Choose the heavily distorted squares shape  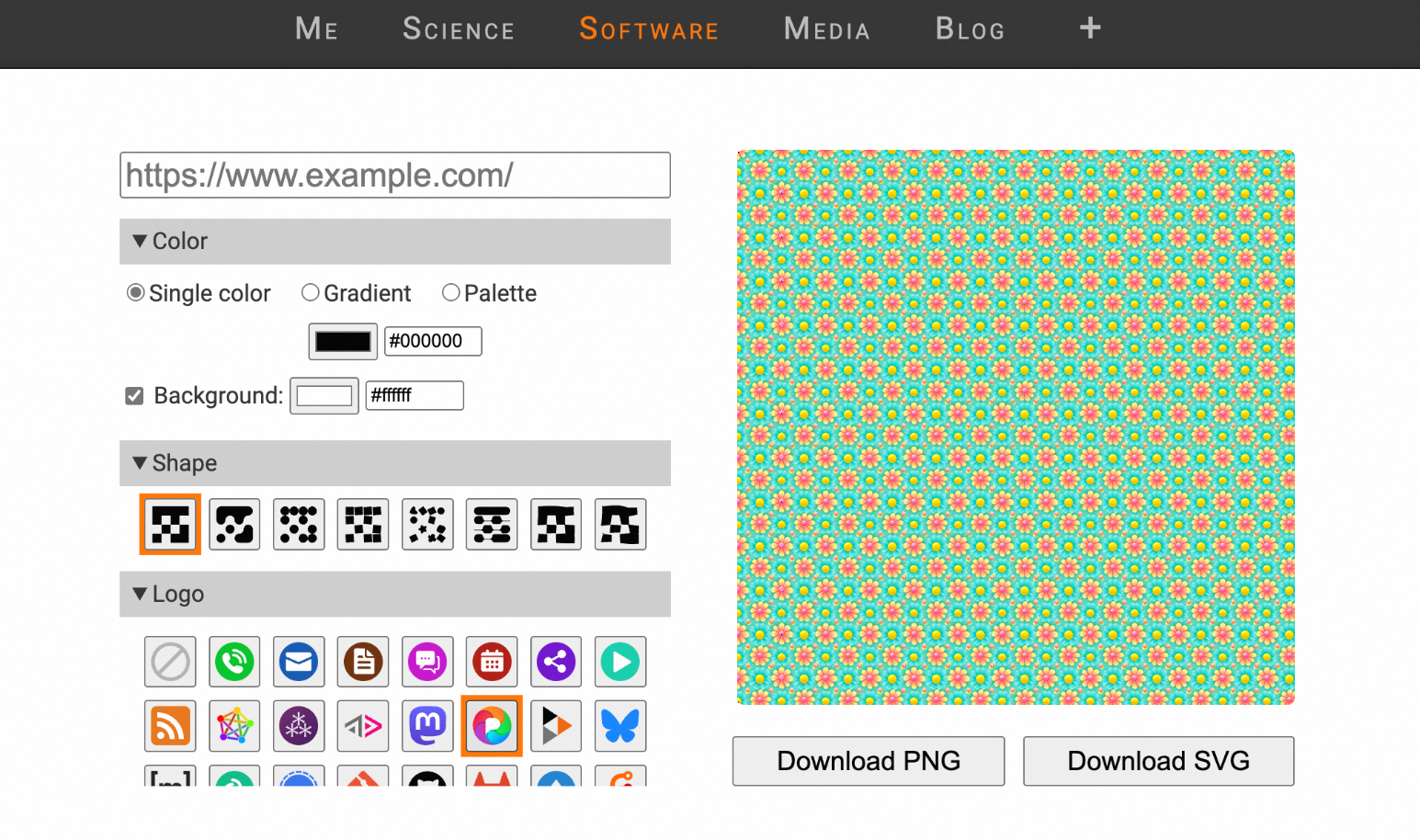[620, 525]
